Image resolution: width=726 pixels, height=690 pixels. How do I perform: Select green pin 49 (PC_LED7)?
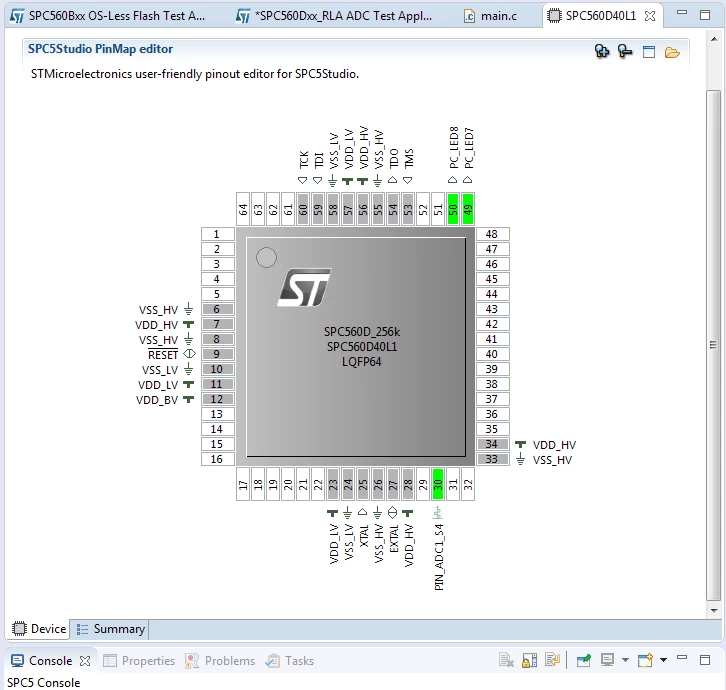coord(468,209)
